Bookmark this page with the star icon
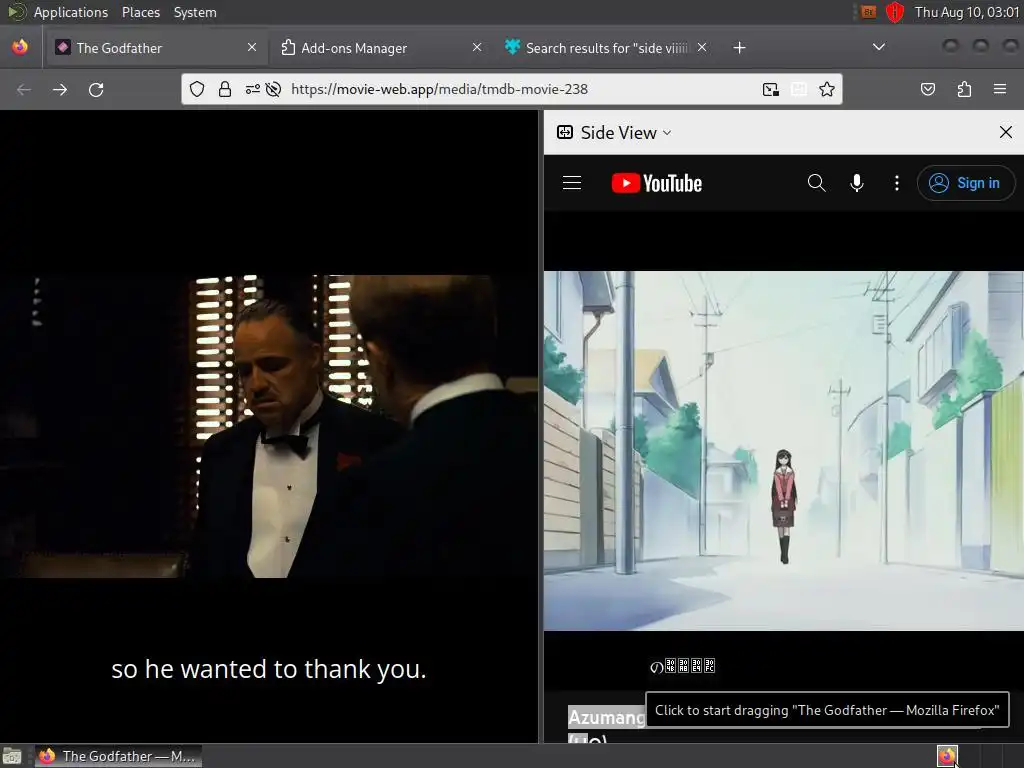This screenshot has height=768, width=1024. (827, 89)
